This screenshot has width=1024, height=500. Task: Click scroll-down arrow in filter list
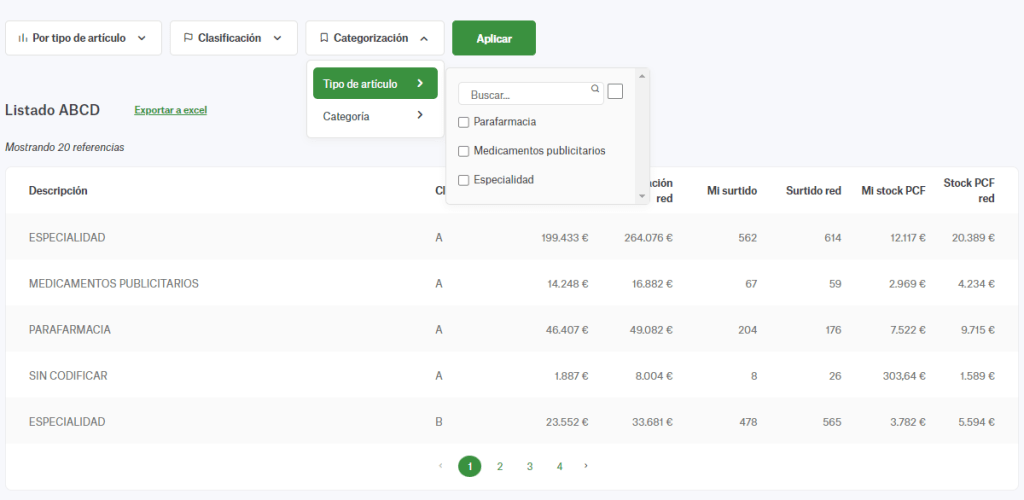tap(641, 196)
